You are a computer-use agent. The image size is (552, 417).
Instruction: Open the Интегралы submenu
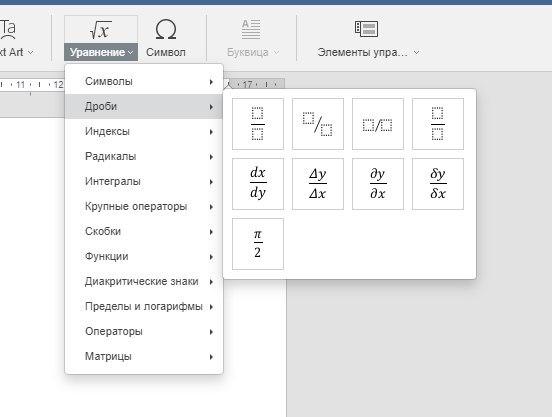pyautogui.click(x=144, y=181)
